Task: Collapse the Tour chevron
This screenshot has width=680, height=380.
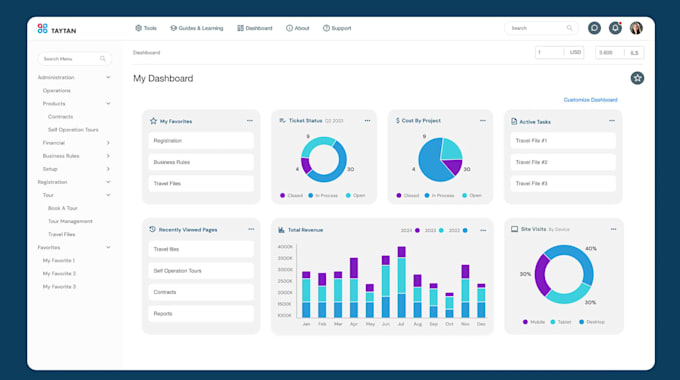Action: click(x=108, y=195)
